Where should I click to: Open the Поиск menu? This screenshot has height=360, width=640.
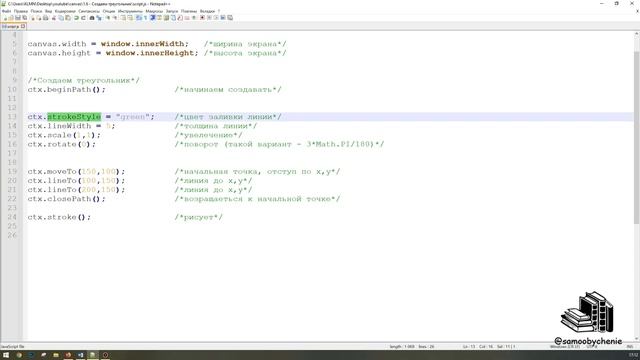tap(36, 11)
